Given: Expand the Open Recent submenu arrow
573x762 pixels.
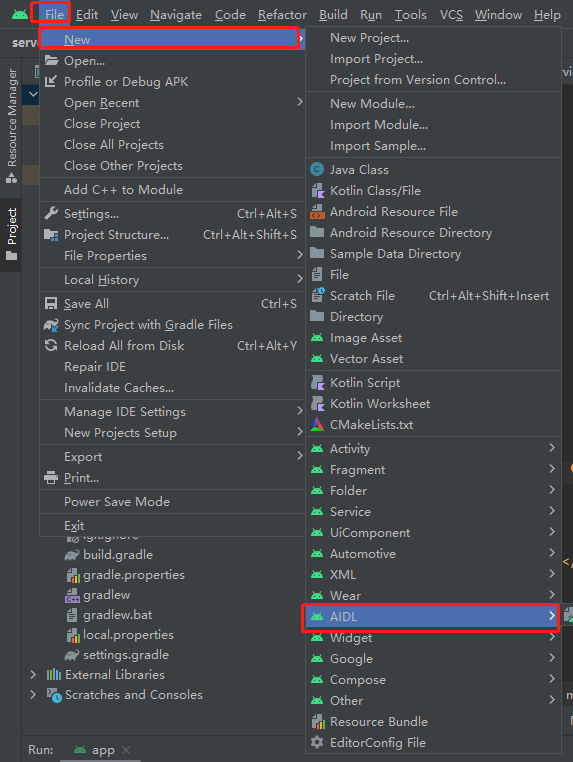Looking at the screenshot, I should [300, 102].
